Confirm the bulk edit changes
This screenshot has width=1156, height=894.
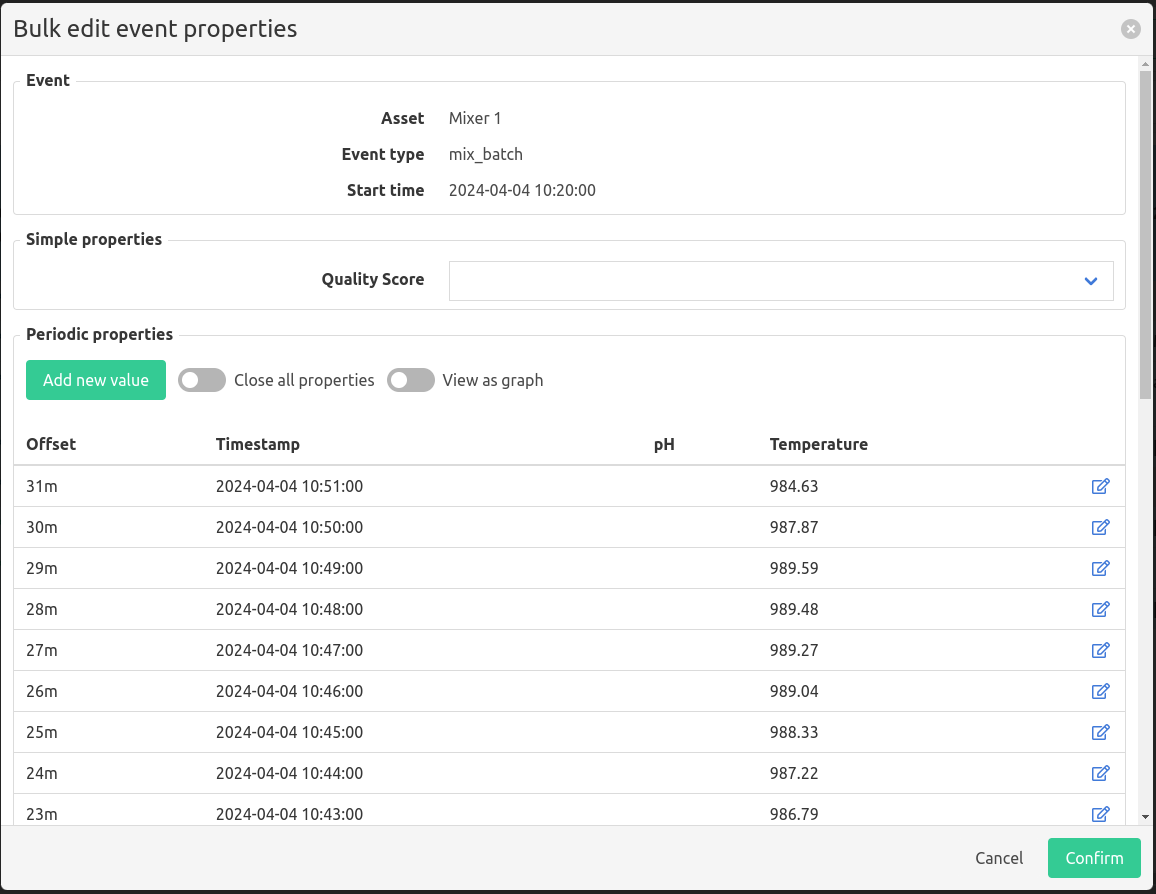(1094, 858)
